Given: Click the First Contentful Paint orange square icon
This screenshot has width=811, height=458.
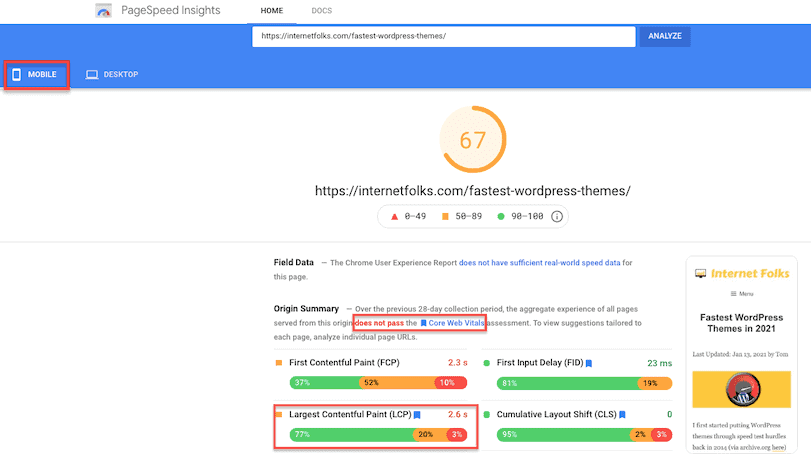Looking at the screenshot, I should (279, 363).
